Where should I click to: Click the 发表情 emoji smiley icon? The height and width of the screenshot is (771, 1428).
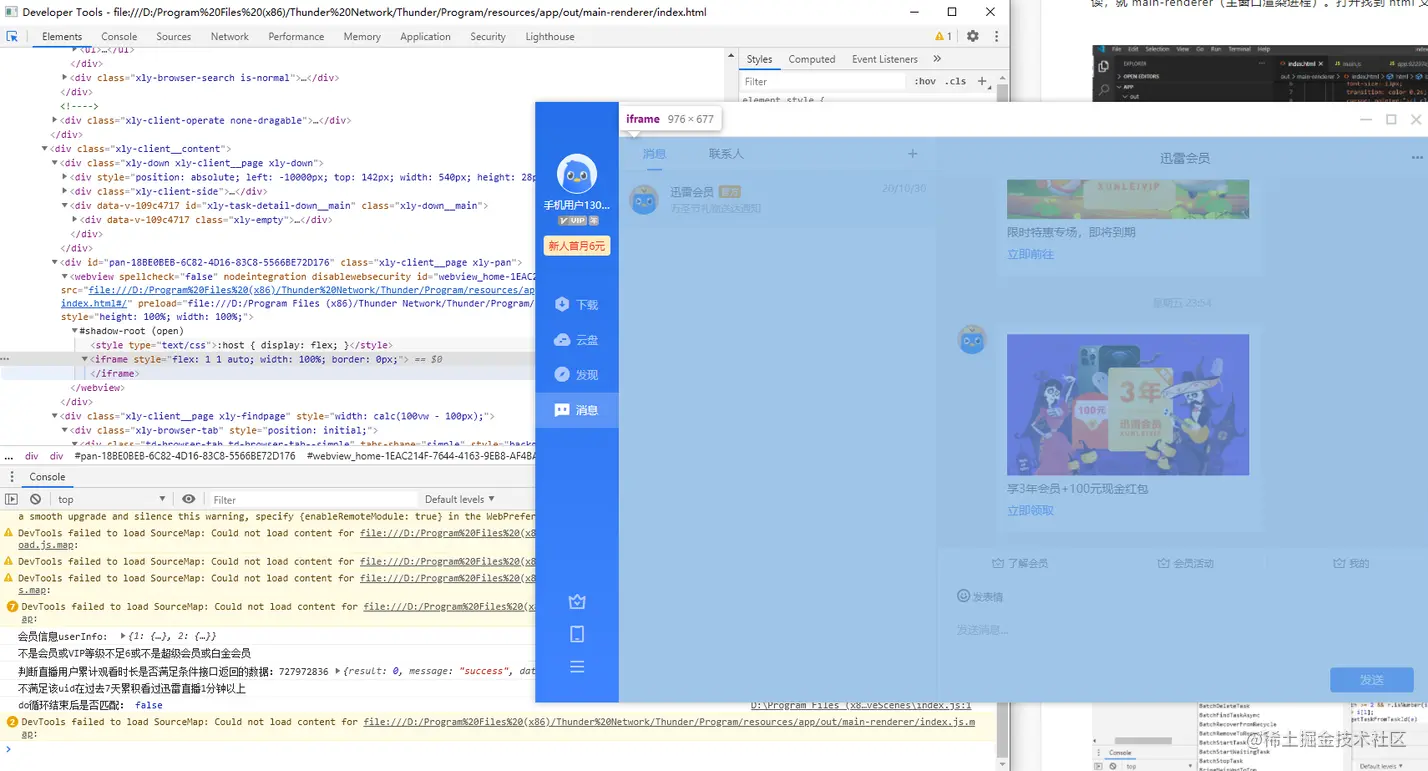tap(963, 596)
